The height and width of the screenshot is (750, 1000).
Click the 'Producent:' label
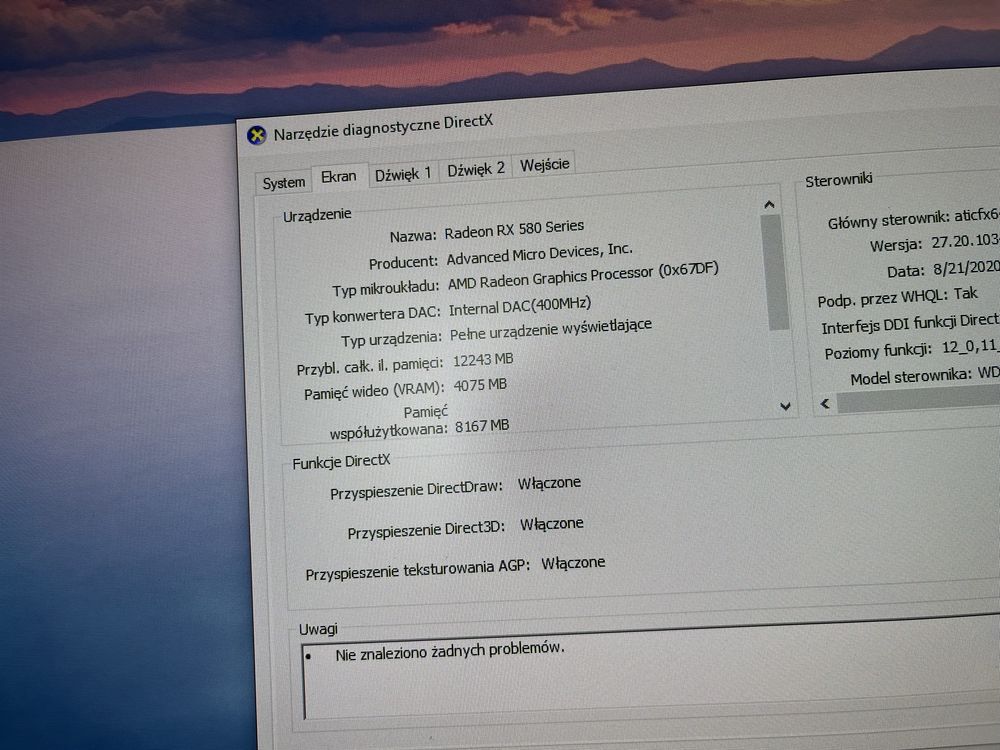click(403, 262)
